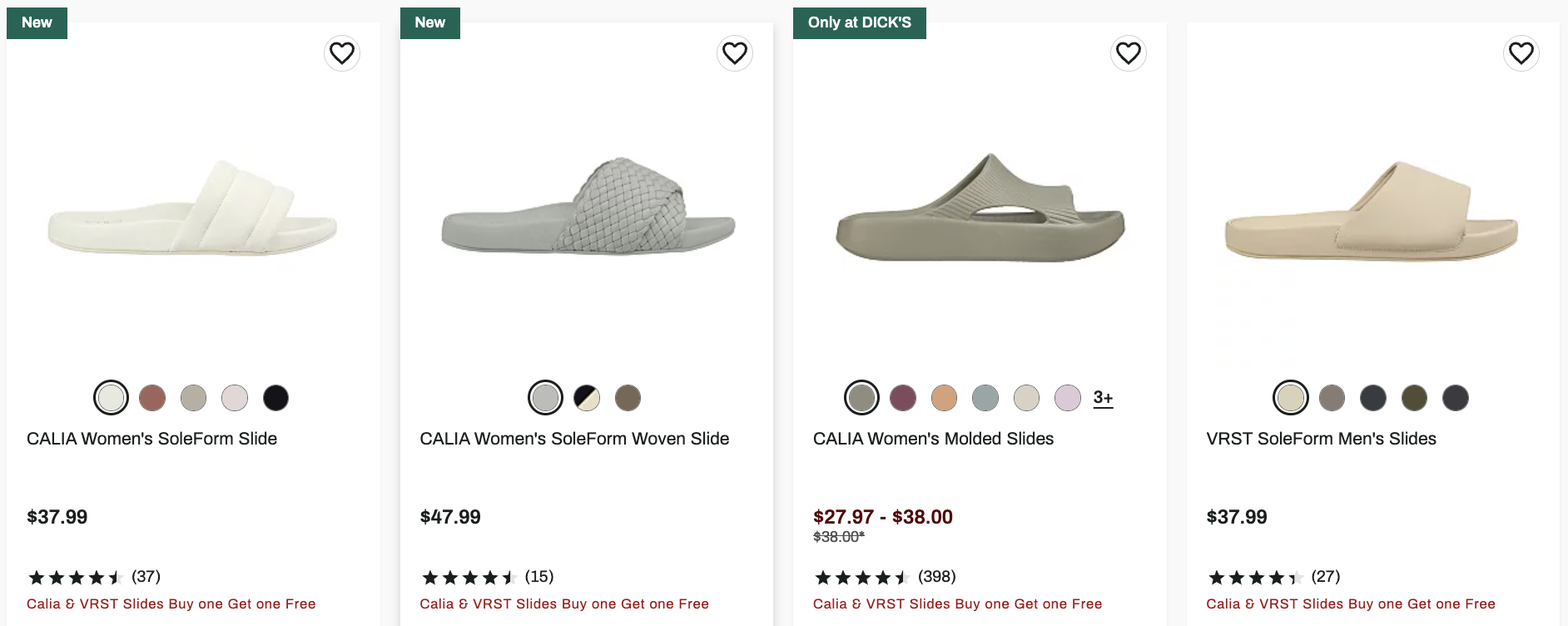Open the olive Molded Slides product image
This screenshot has height=626, width=1568.
pyautogui.click(x=980, y=208)
